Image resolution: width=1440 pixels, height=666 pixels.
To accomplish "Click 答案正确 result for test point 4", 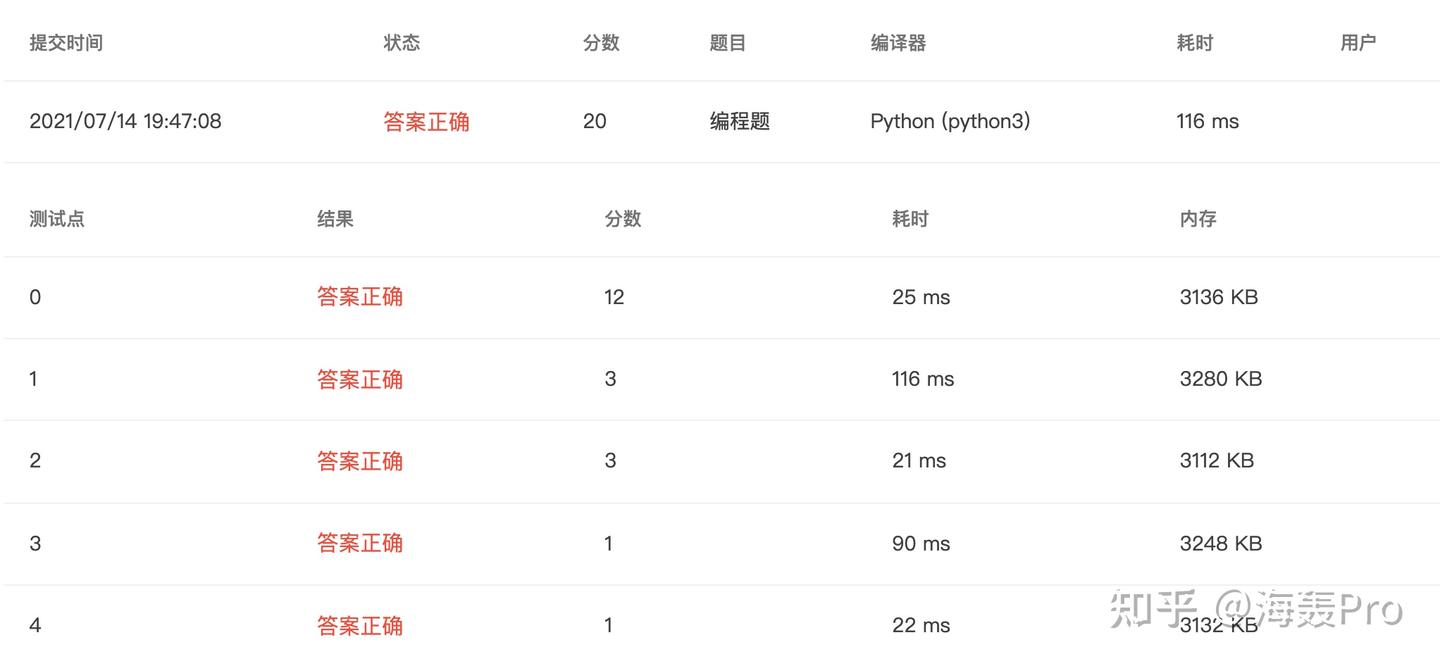I will point(360,626).
